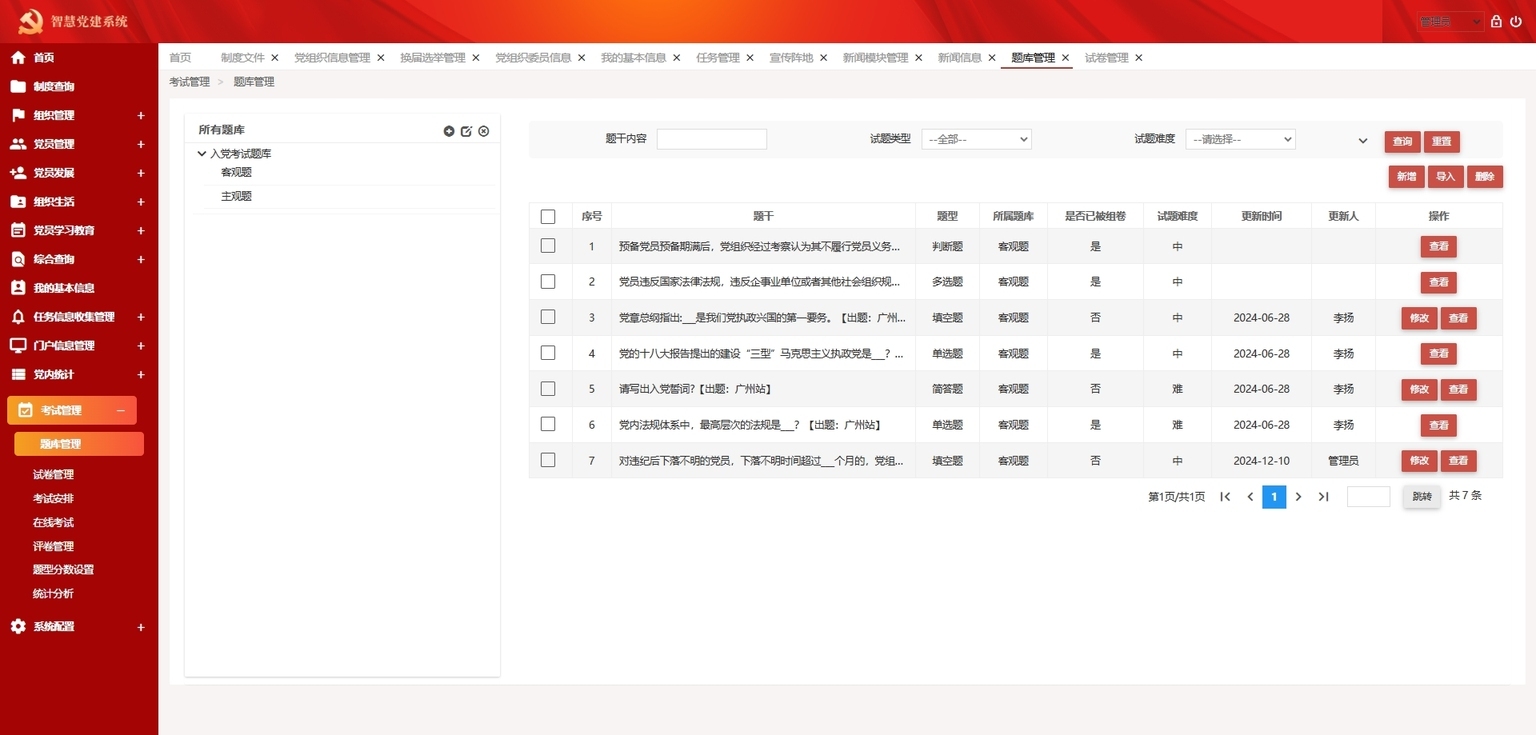The image size is (1536, 735).
Task: Select 主观题 in question bank tree
Action: point(236,197)
